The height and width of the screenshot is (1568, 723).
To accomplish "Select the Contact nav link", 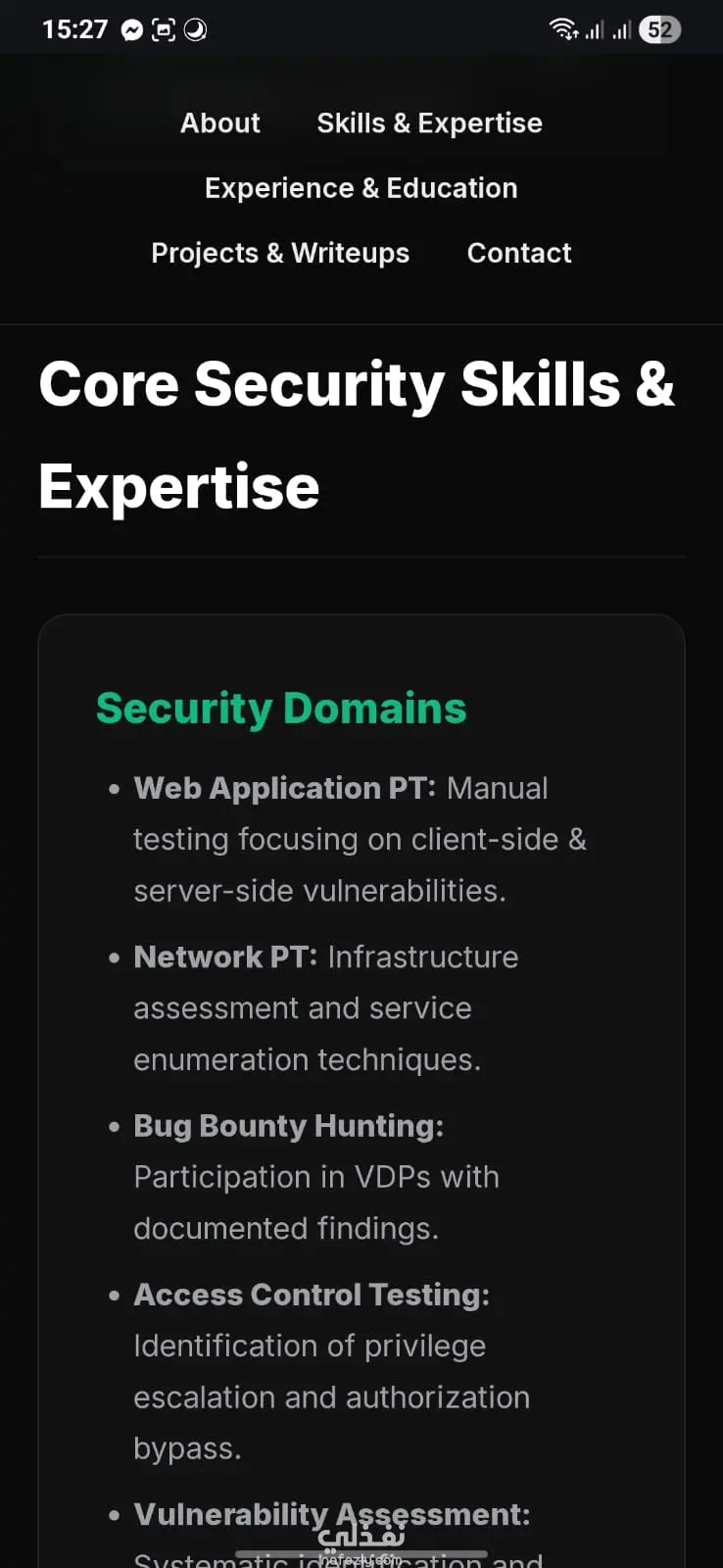I will coord(519,253).
